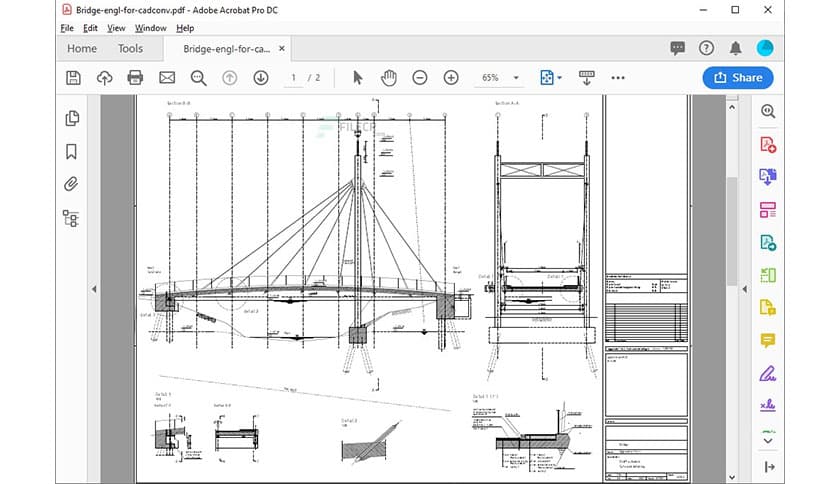Open the Edit menu
The image size is (836, 484).
coord(90,28)
